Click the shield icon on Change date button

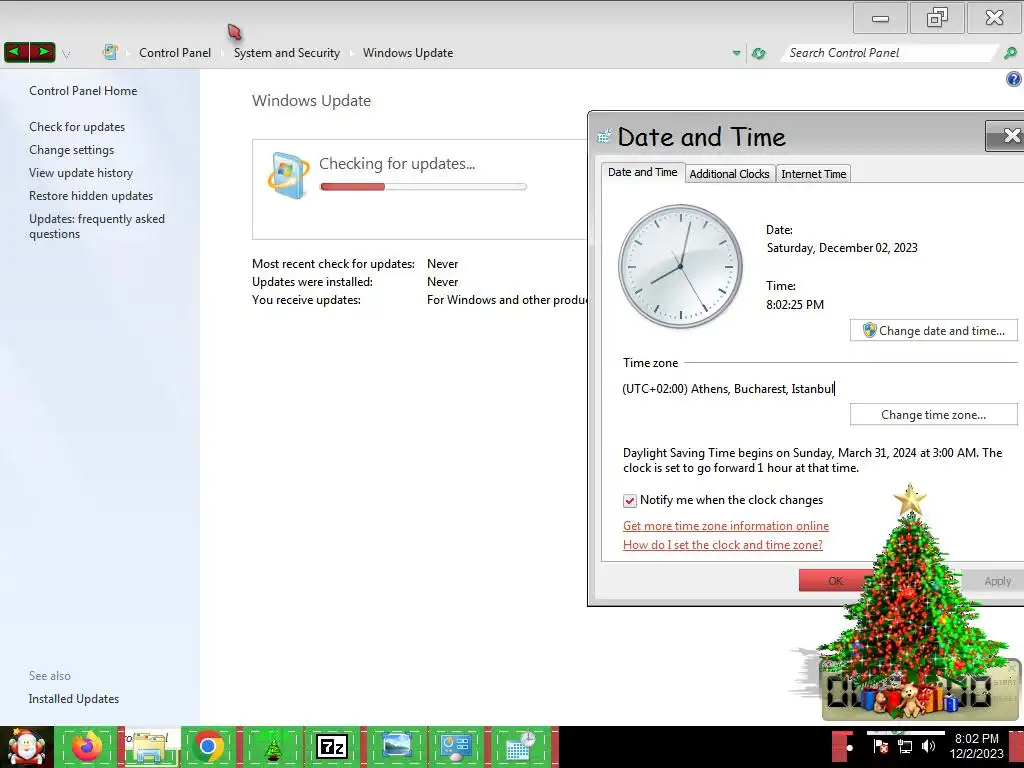869,330
